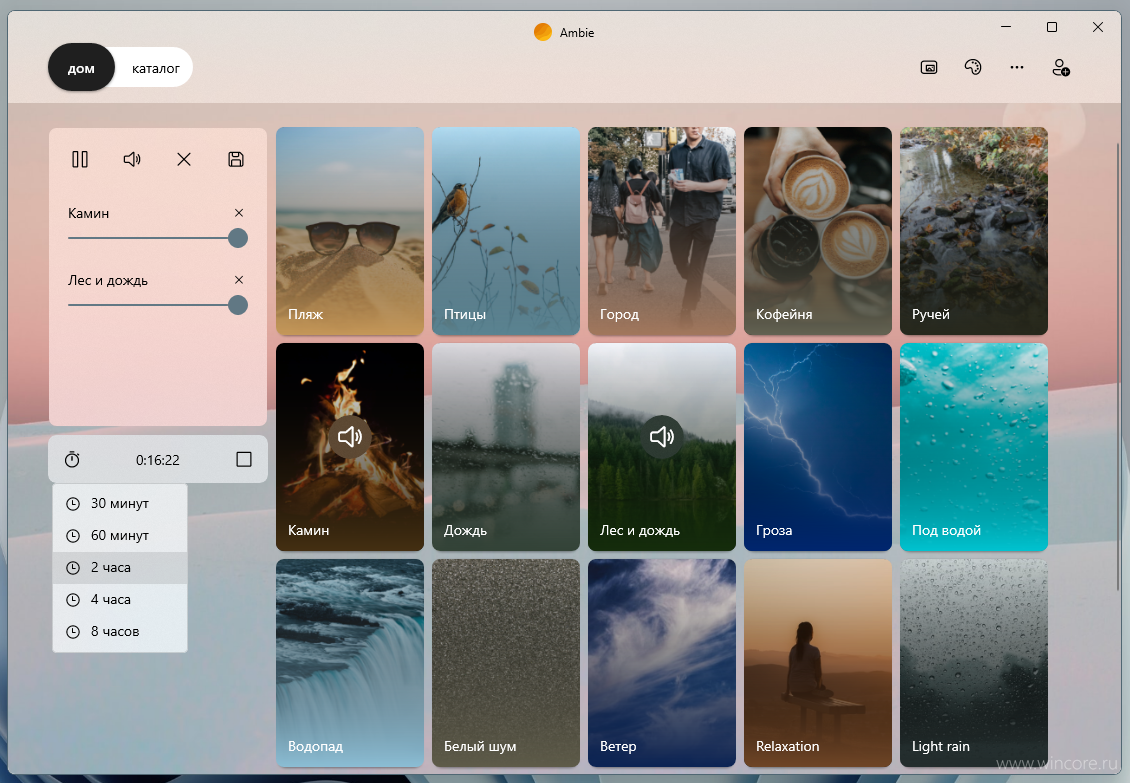The image size is (1130, 783).
Task: Open the screensaver mode icon
Action: click(929, 68)
